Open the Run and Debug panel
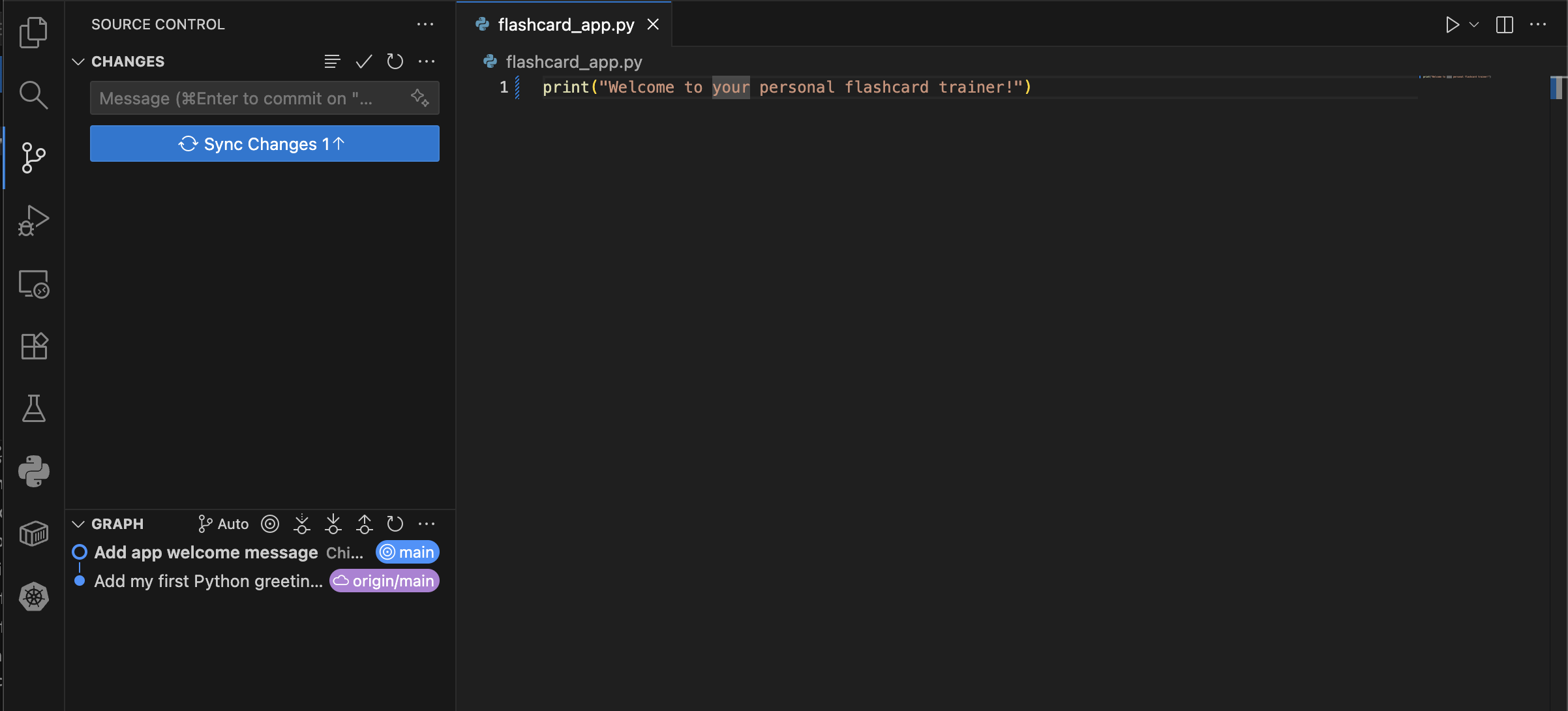 pos(33,220)
